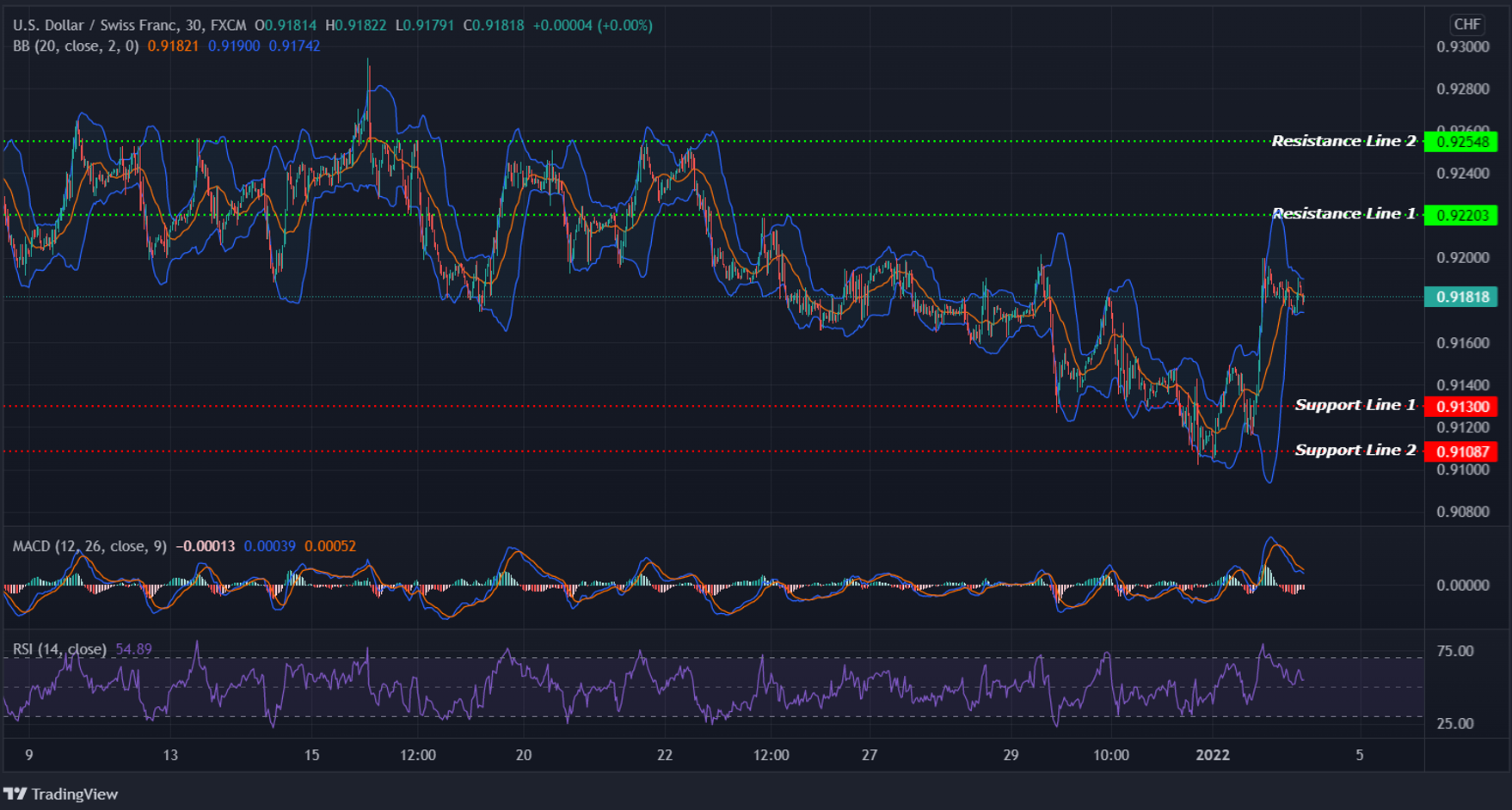The image size is (1512, 810).
Task: Select the Resistance Line 2 price label 0.92548
Action: [1462, 141]
